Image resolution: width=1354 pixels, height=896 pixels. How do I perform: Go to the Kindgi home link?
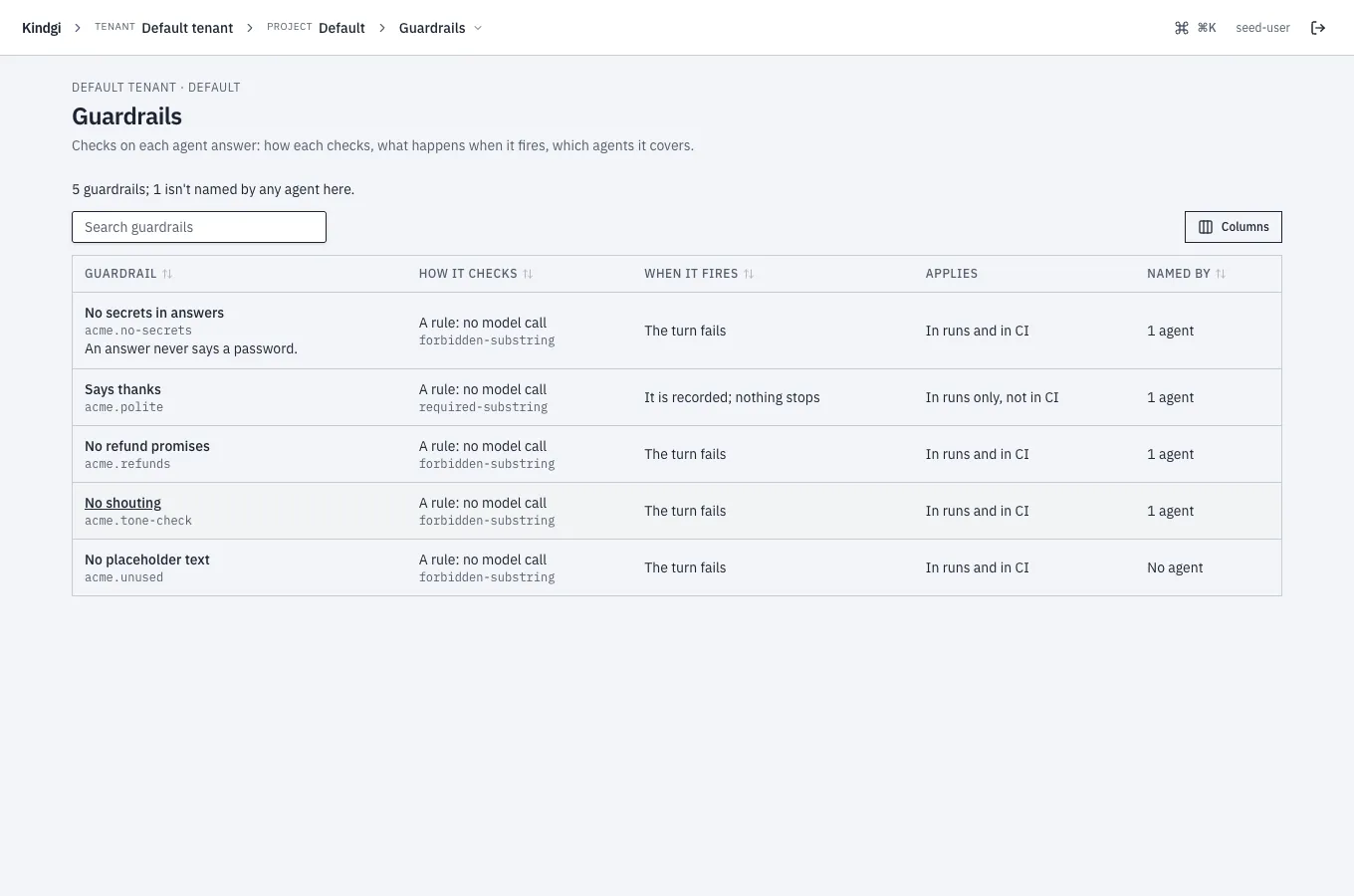pos(41,28)
